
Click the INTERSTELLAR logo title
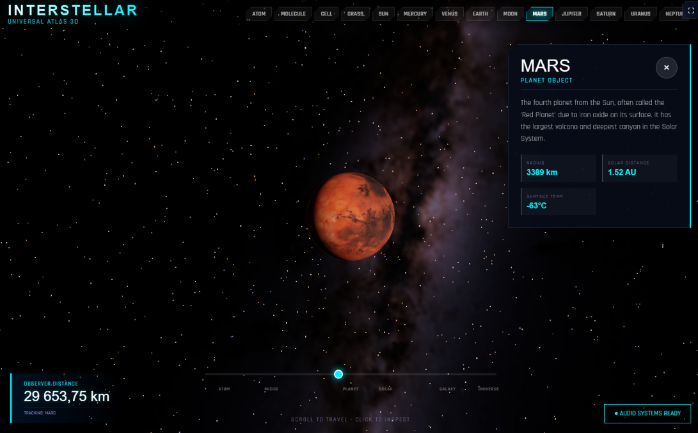click(x=73, y=10)
